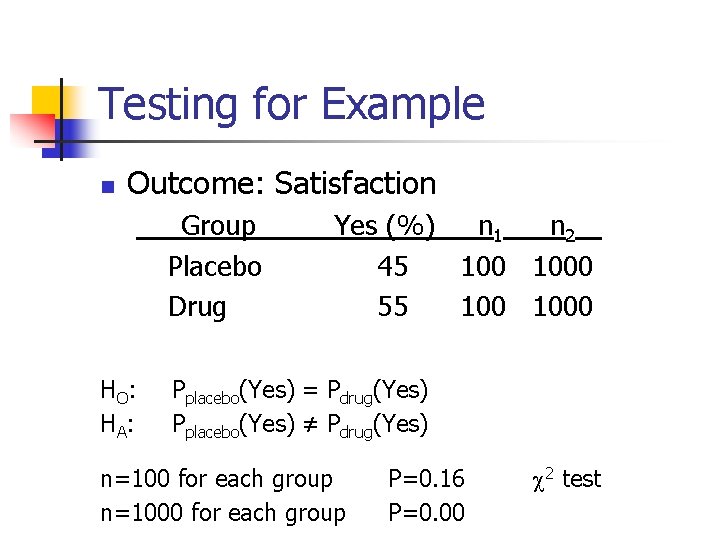Click the 'Drug' row label

click(197, 307)
